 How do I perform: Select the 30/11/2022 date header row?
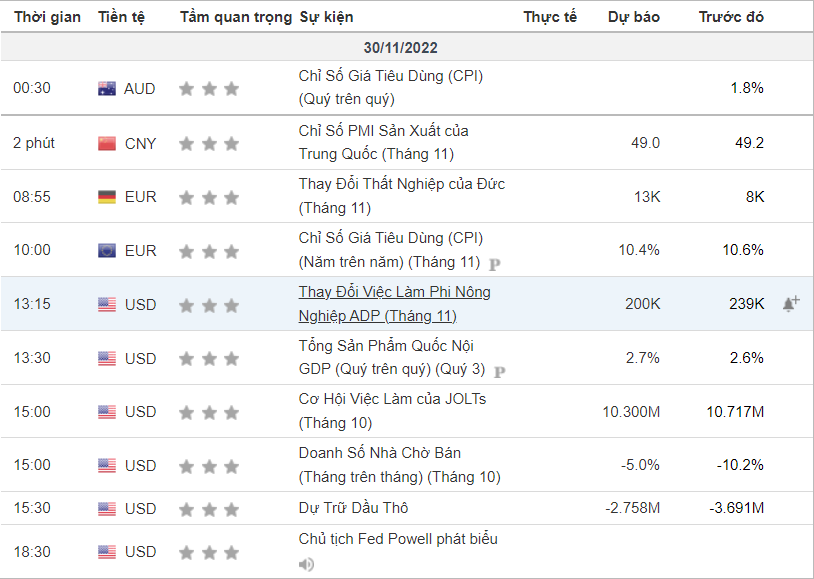pyautogui.click(x=407, y=48)
